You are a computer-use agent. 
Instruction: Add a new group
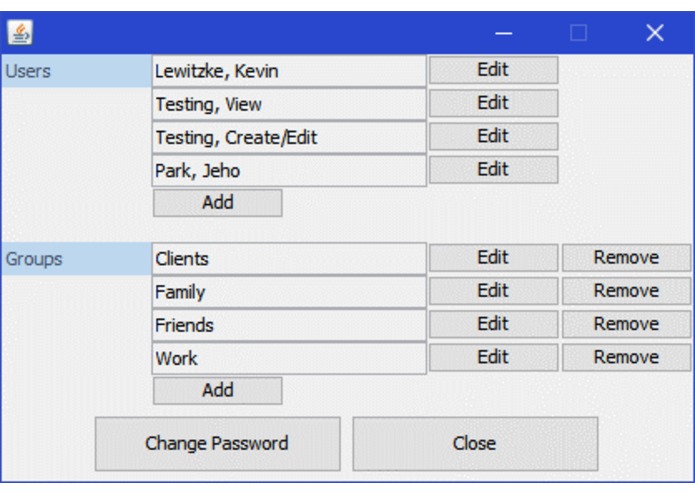pos(218,391)
